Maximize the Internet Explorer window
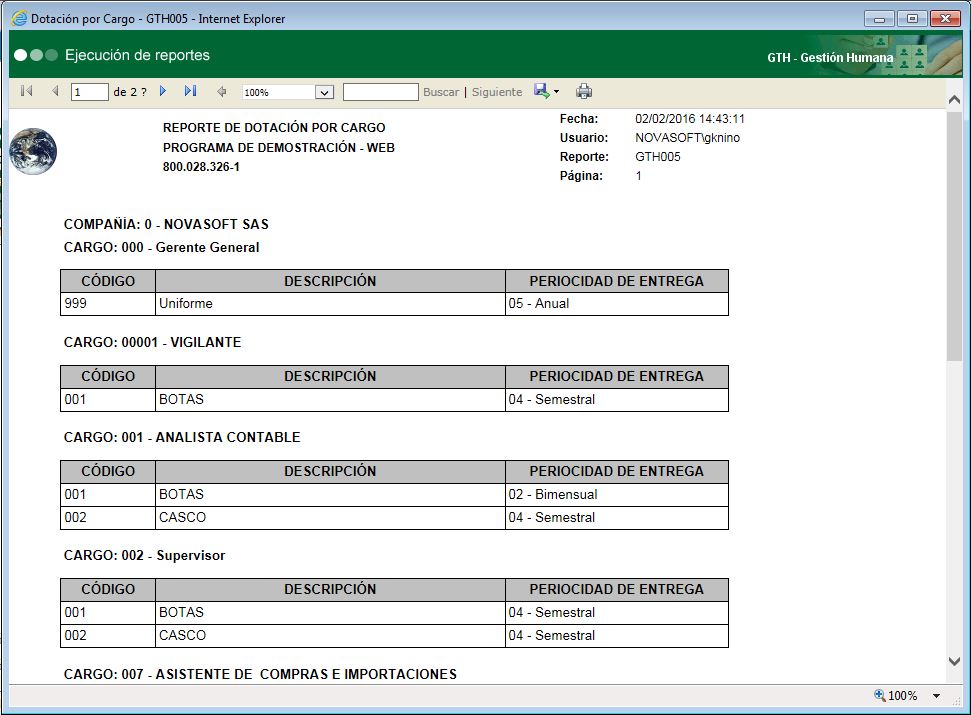 click(912, 19)
